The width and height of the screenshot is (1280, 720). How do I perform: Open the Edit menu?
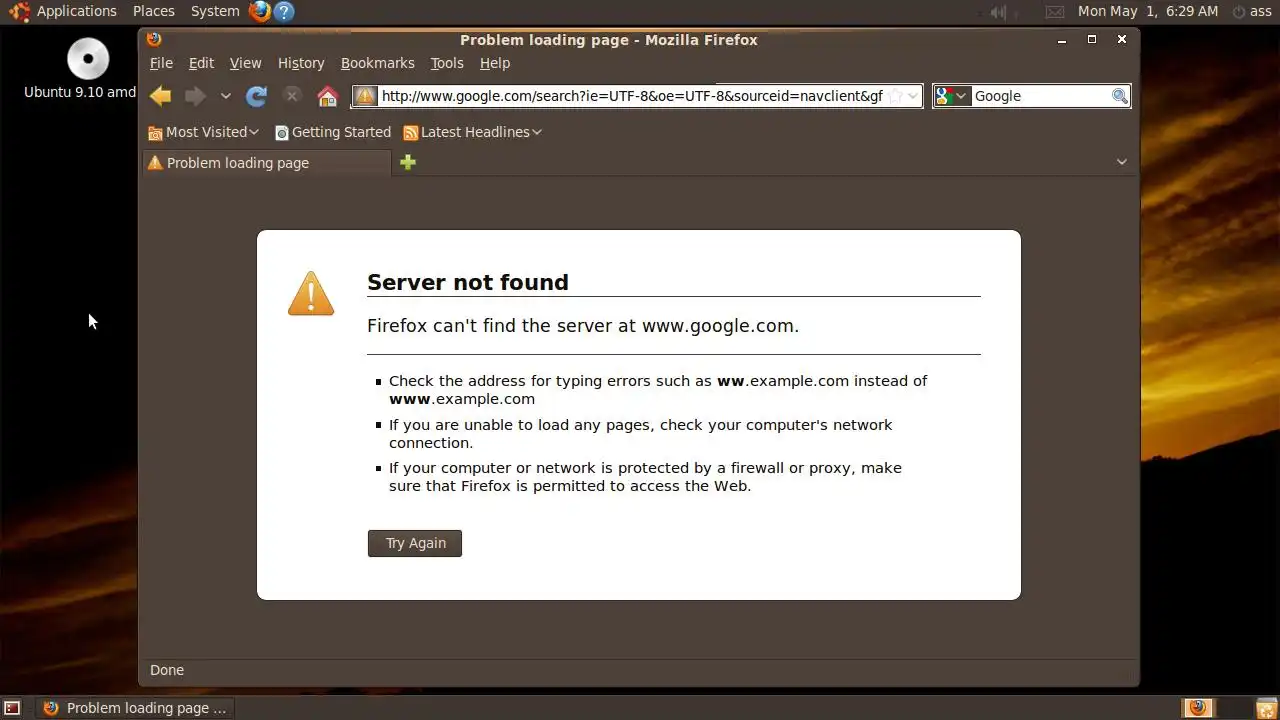201,63
